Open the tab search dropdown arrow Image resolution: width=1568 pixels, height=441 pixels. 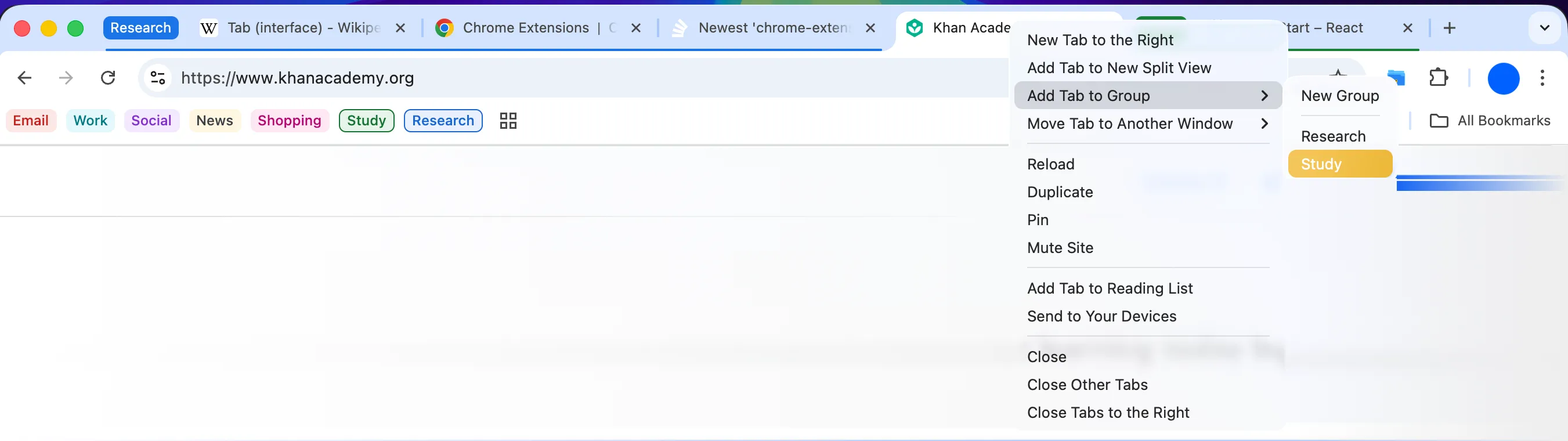tap(1544, 28)
